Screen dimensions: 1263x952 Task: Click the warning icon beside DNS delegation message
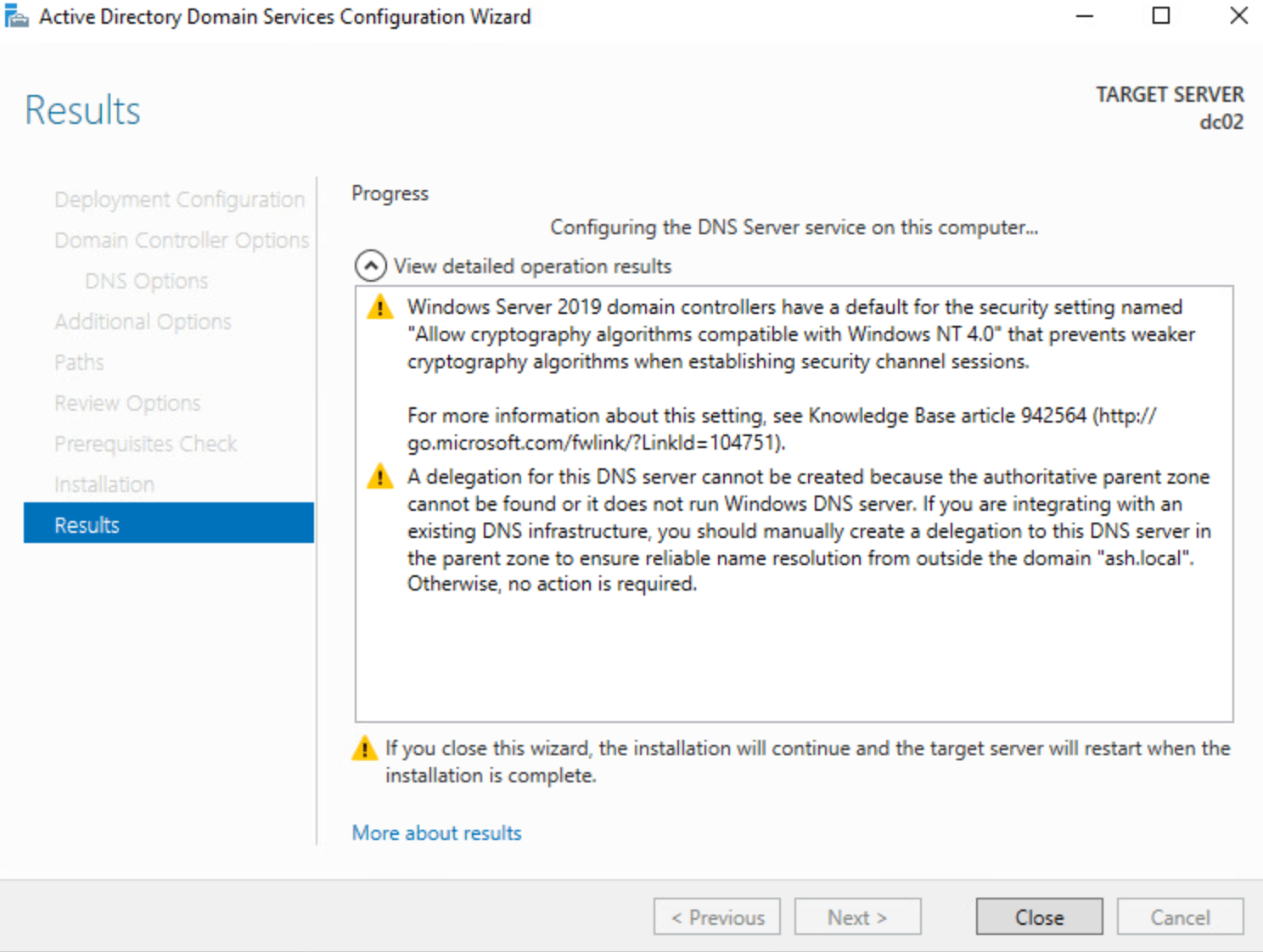coord(379,477)
